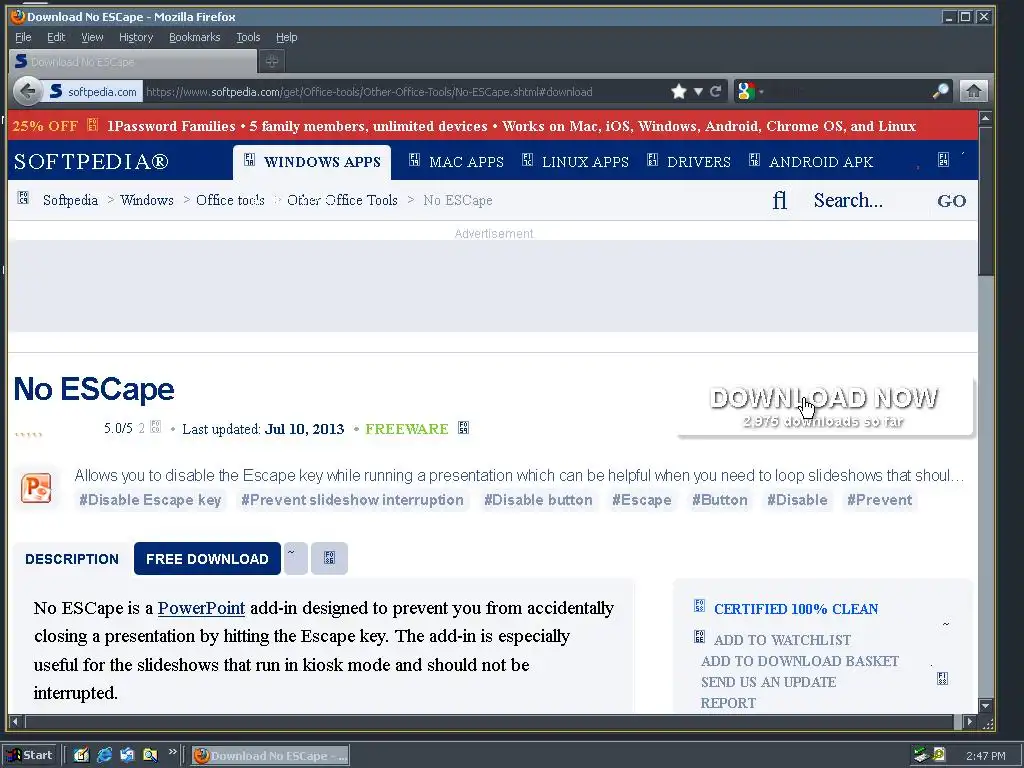The image size is (1024, 768).
Task: Click ADD TO WATCHLIST
Action: [x=782, y=640]
